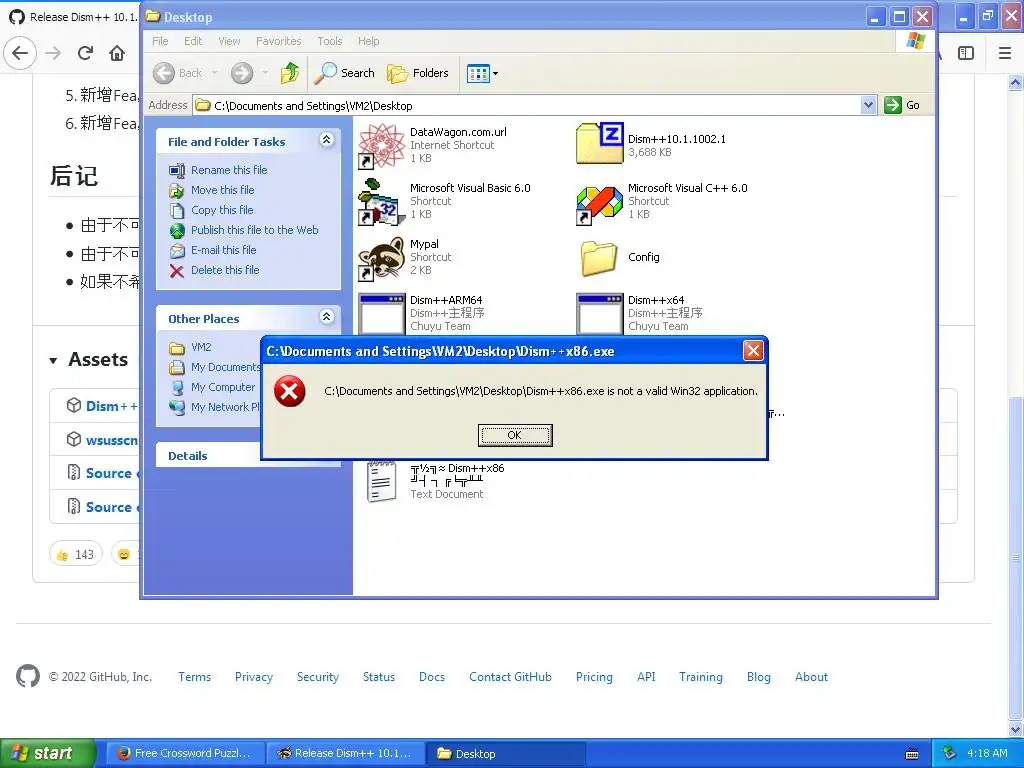
Task: Click the Firefox home button
Action: (117, 53)
